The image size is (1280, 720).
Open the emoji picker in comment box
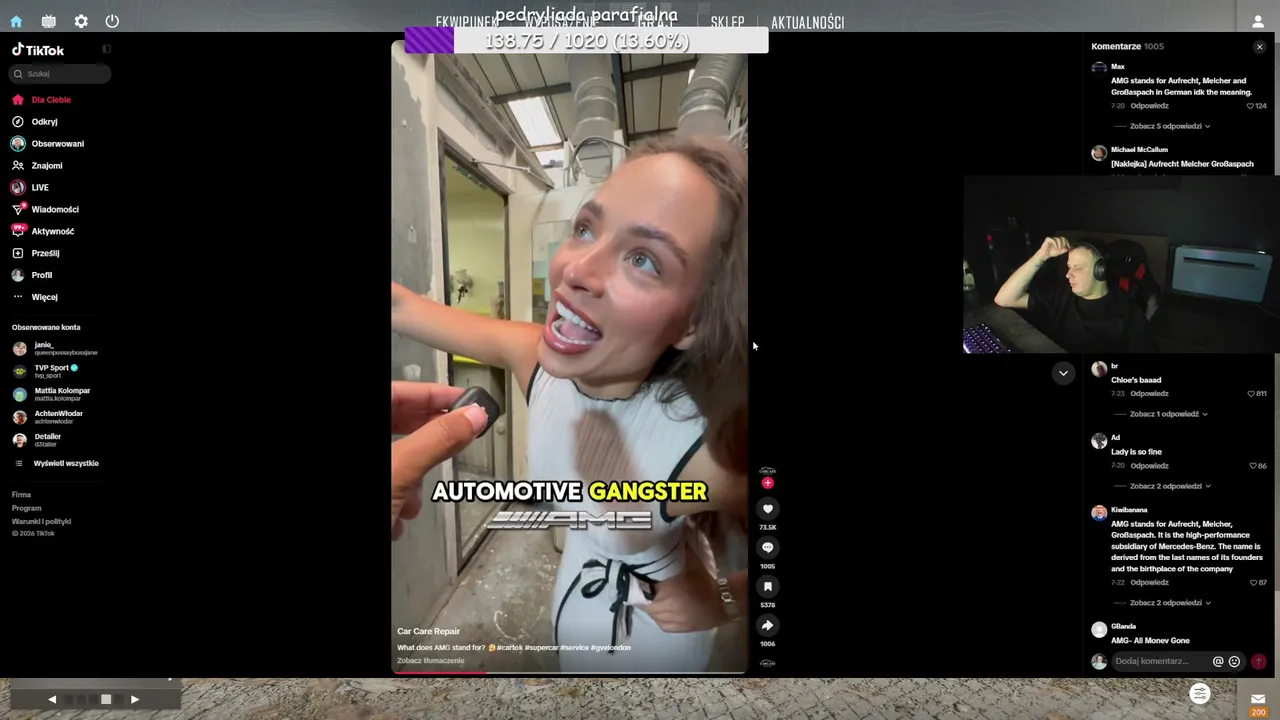point(1234,661)
